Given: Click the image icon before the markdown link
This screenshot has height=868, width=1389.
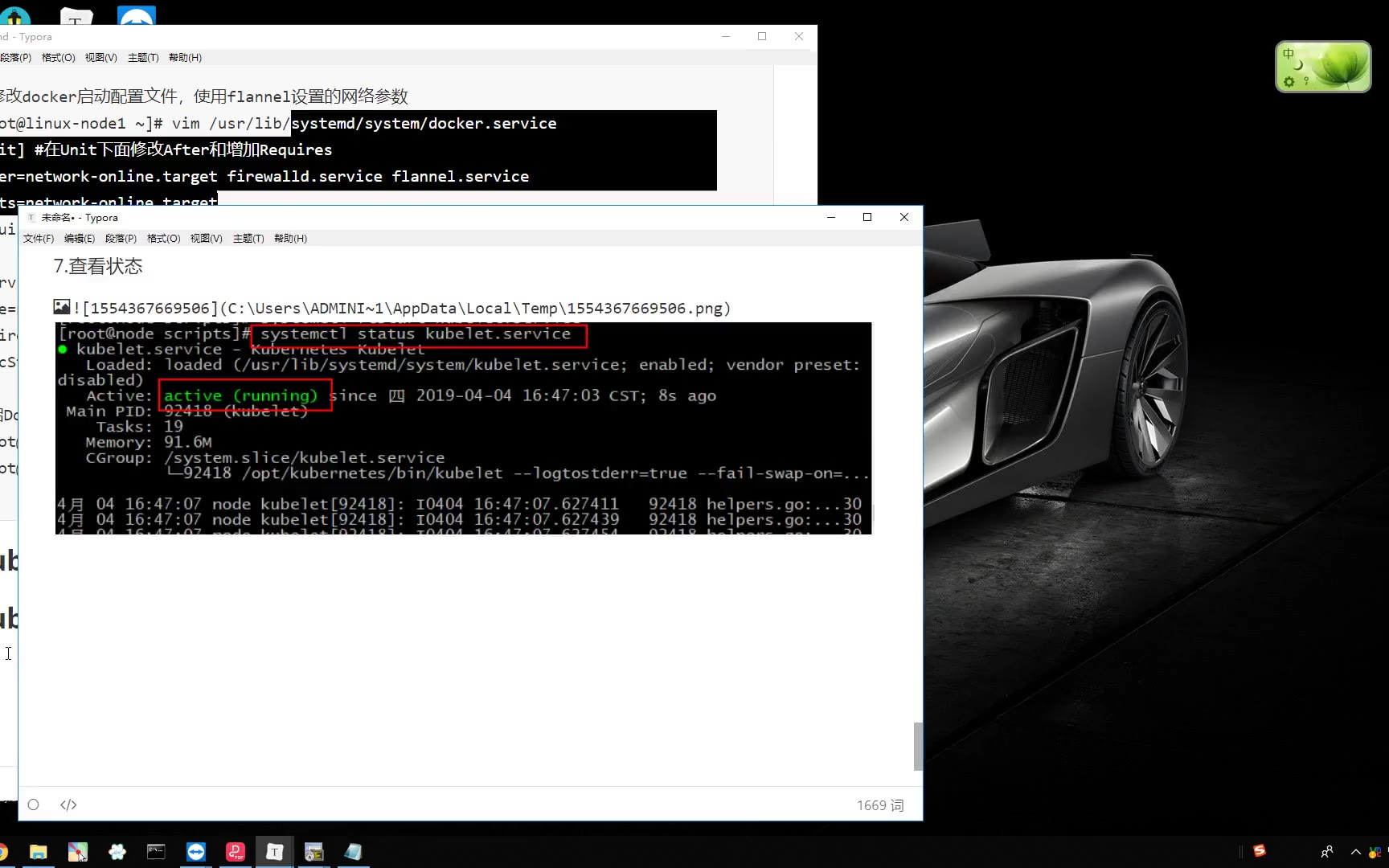Looking at the screenshot, I should [x=61, y=307].
